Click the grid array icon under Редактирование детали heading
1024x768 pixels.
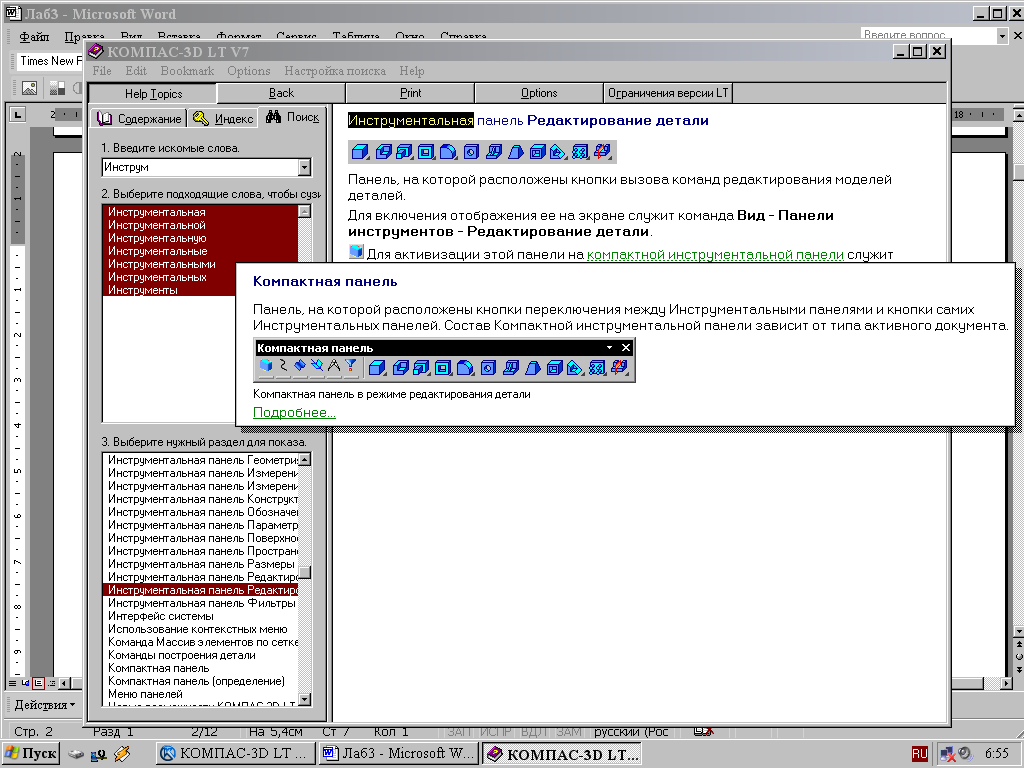(580, 152)
